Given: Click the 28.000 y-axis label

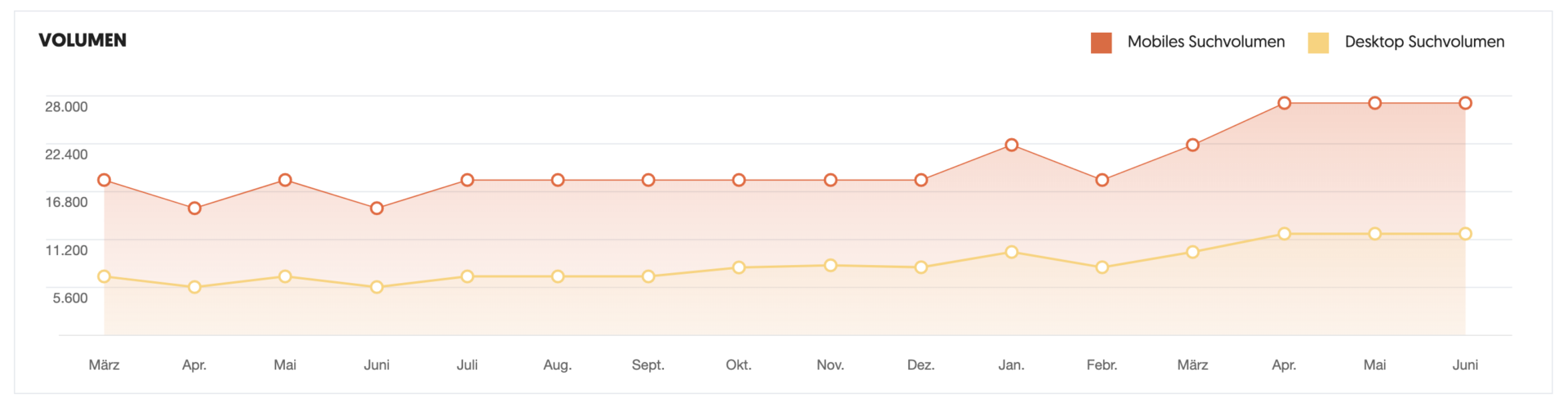Looking at the screenshot, I should pos(66,106).
